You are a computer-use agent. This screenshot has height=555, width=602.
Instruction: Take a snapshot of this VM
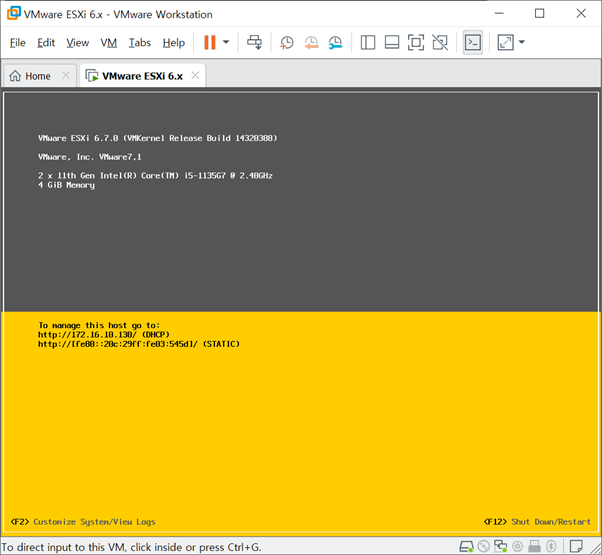click(x=286, y=43)
